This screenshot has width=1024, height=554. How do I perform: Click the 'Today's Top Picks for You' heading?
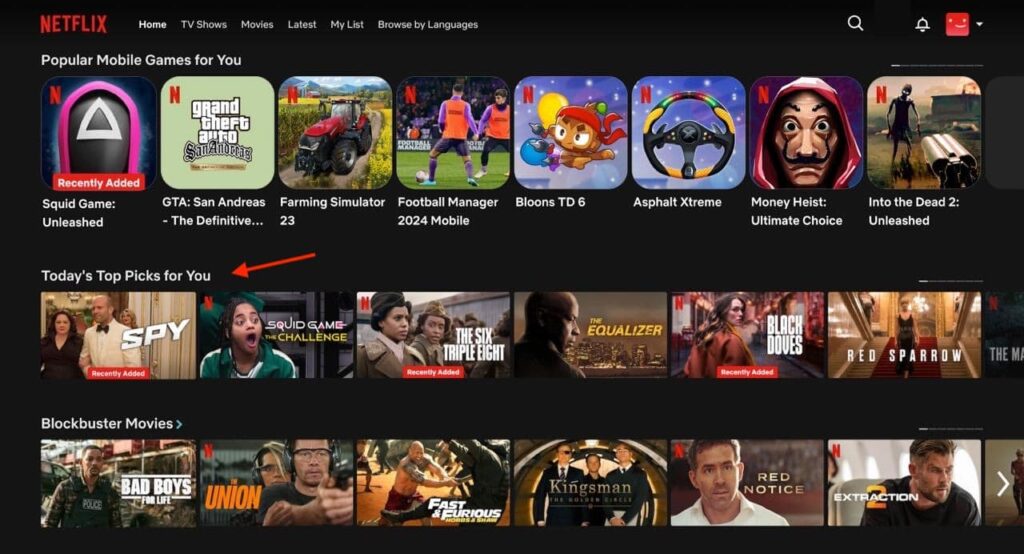pos(126,276)
